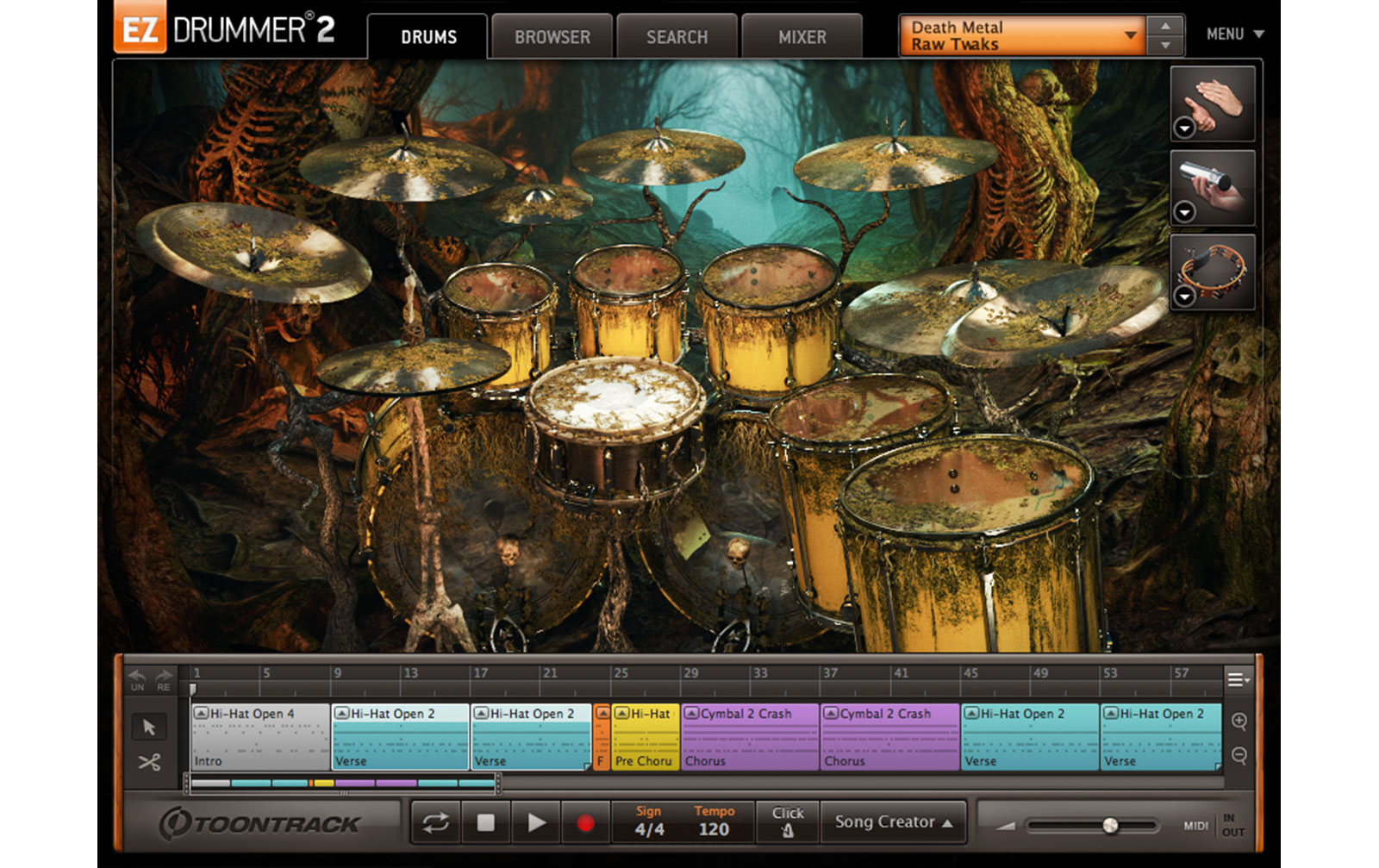Viewport: 1379px width, 868px height.
Task: Adjust the master volume slider knob
Action: click(x=1110, y=826)
